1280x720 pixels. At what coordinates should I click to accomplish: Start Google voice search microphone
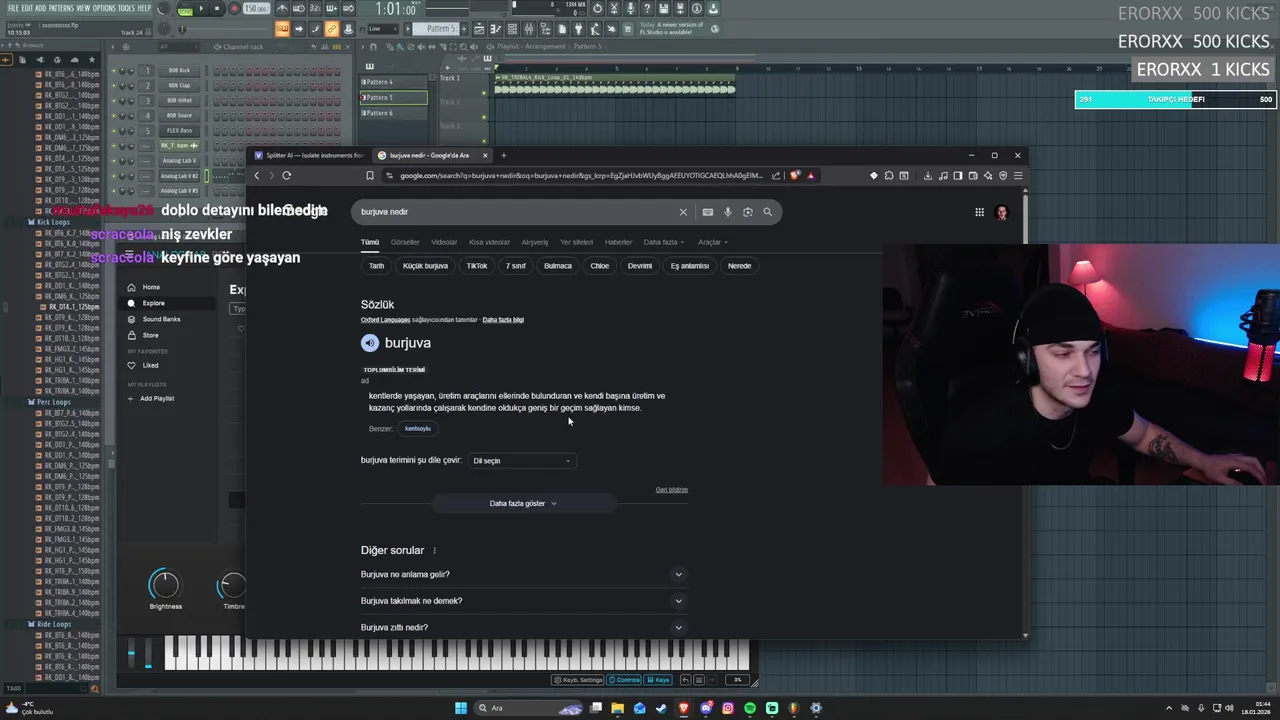point(728,212)
